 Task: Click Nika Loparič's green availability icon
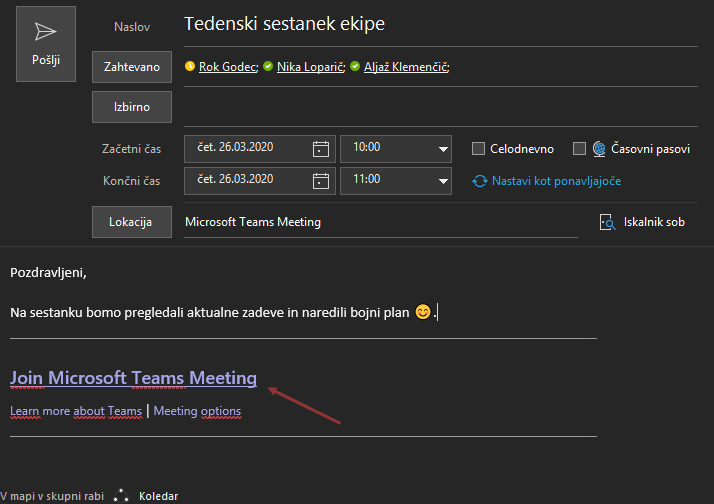(x=268, y=66)
